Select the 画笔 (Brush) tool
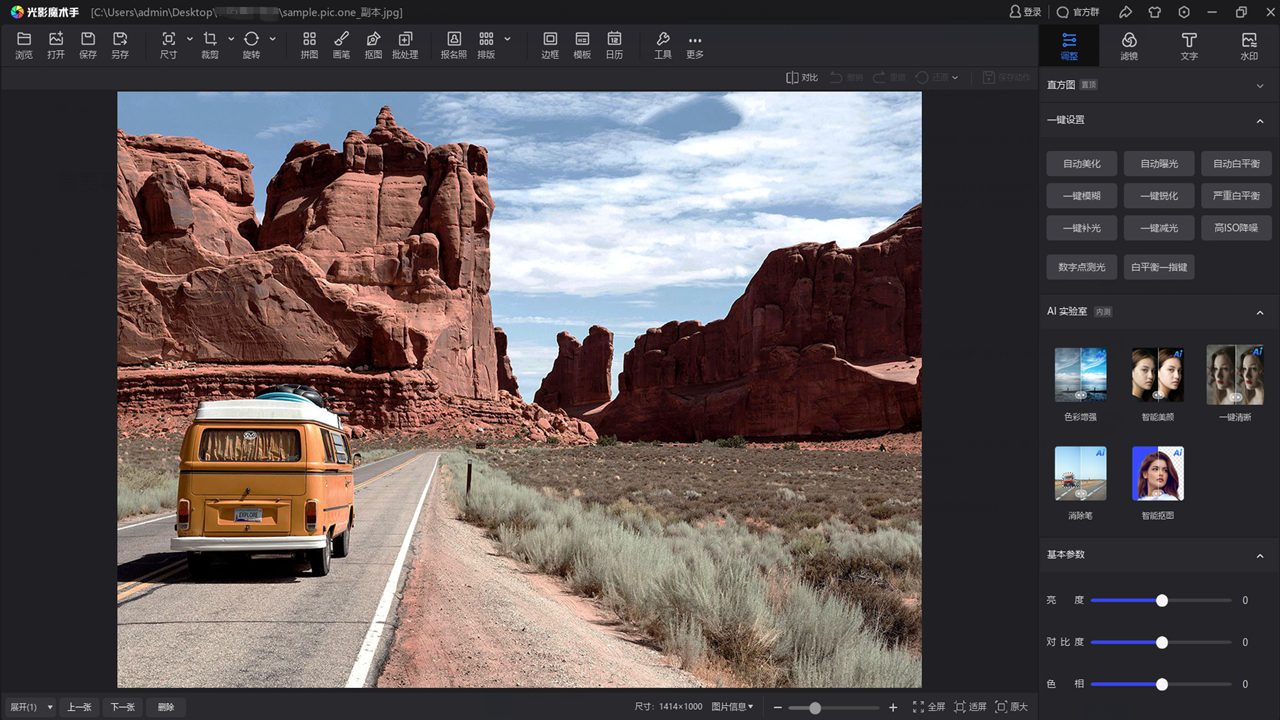 341,45
